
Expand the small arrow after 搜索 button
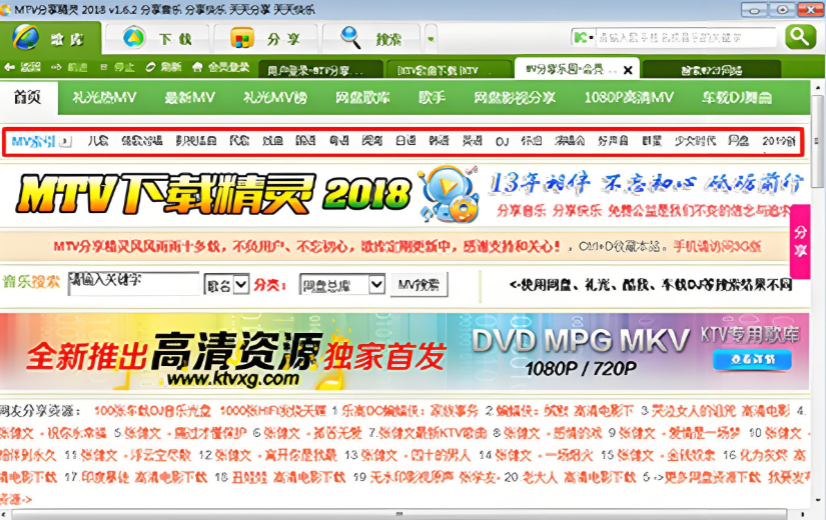[x=431, y=39]
